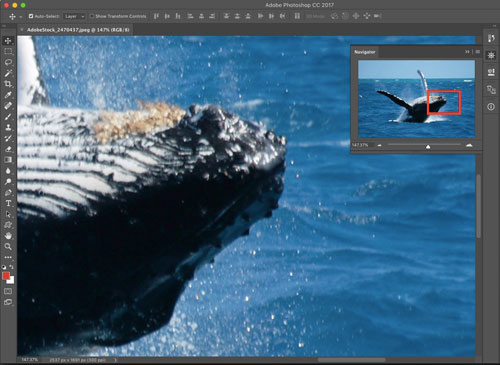Click the document dimensions text in status bar
Image resolution: width=500 pixels, height=365 pixels.
coord(78,360)
